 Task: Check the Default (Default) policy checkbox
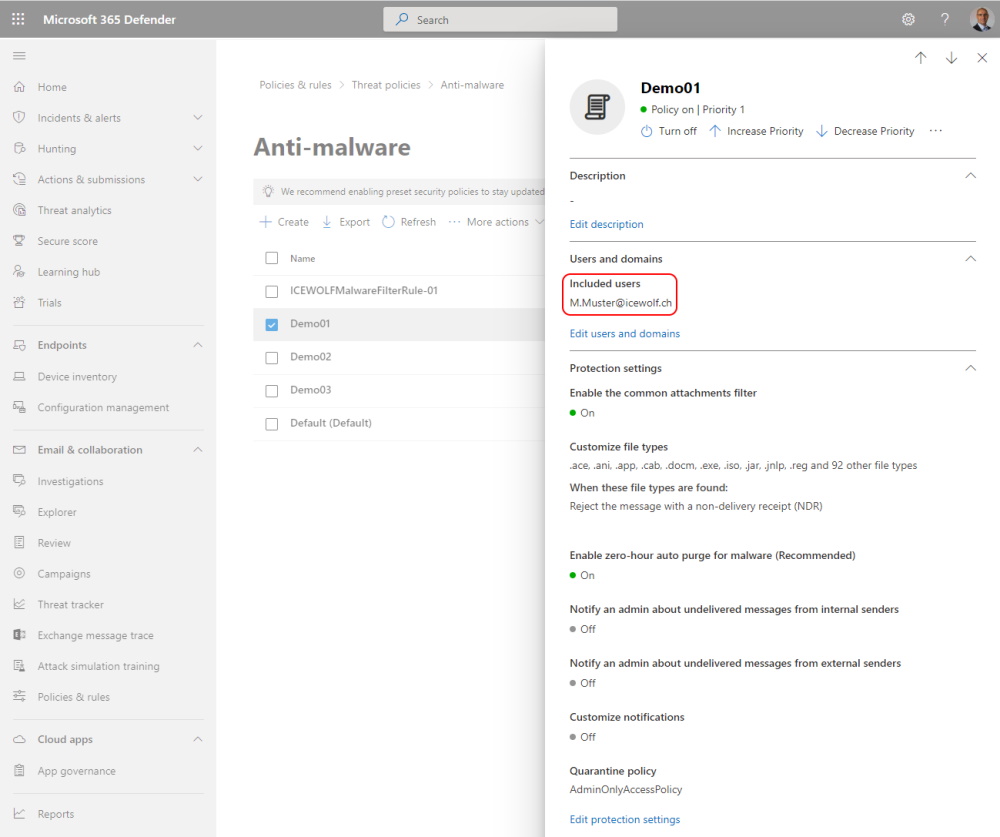point(272,424)
